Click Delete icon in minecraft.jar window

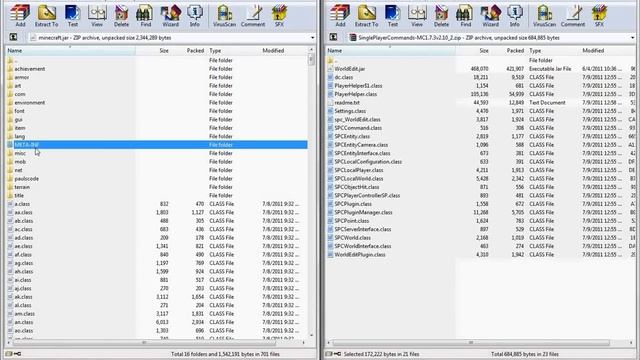pyautogui.click(x=121, y=16)
